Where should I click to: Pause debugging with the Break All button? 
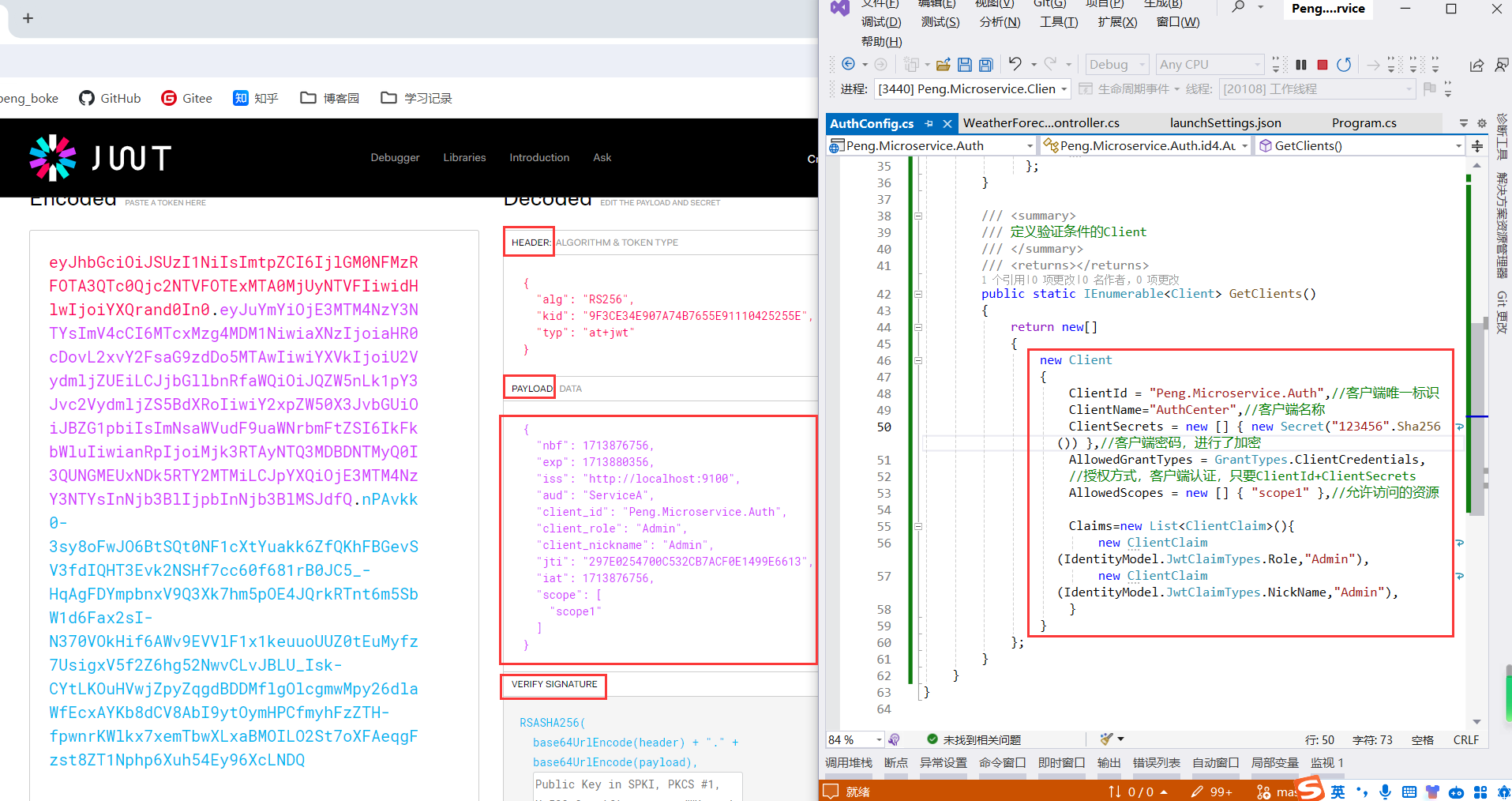coord(1301,65)
